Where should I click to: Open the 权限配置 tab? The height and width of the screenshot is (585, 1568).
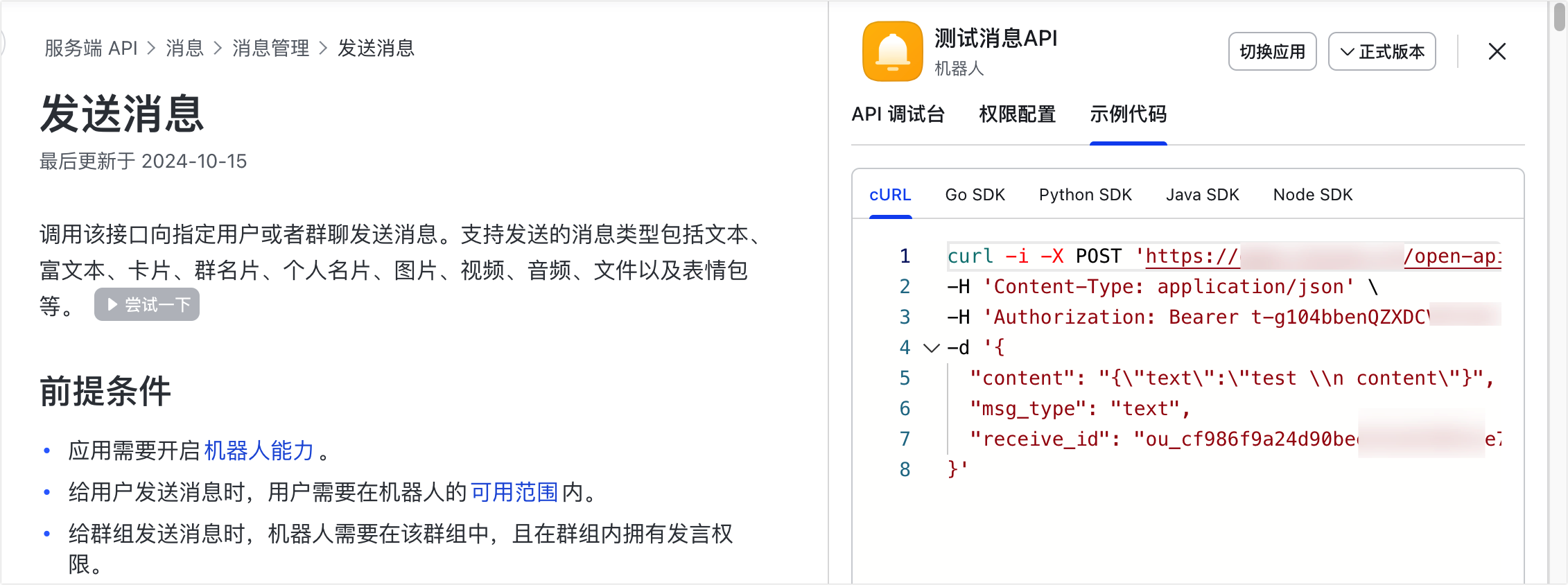1016,114
